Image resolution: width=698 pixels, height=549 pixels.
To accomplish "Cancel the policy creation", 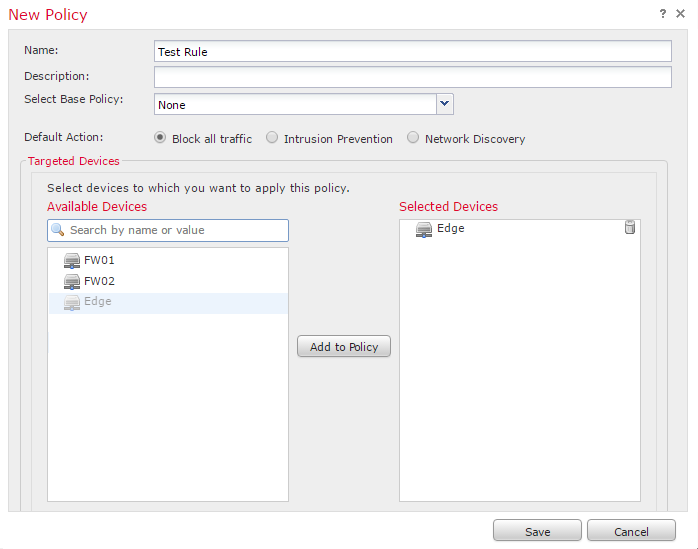I will [x=631, y=531].
